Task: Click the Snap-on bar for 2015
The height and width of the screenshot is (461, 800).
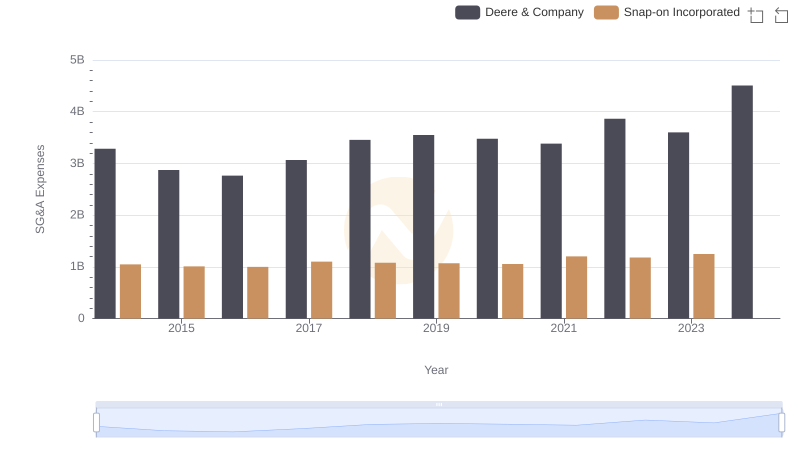Action: click(194, 292)
